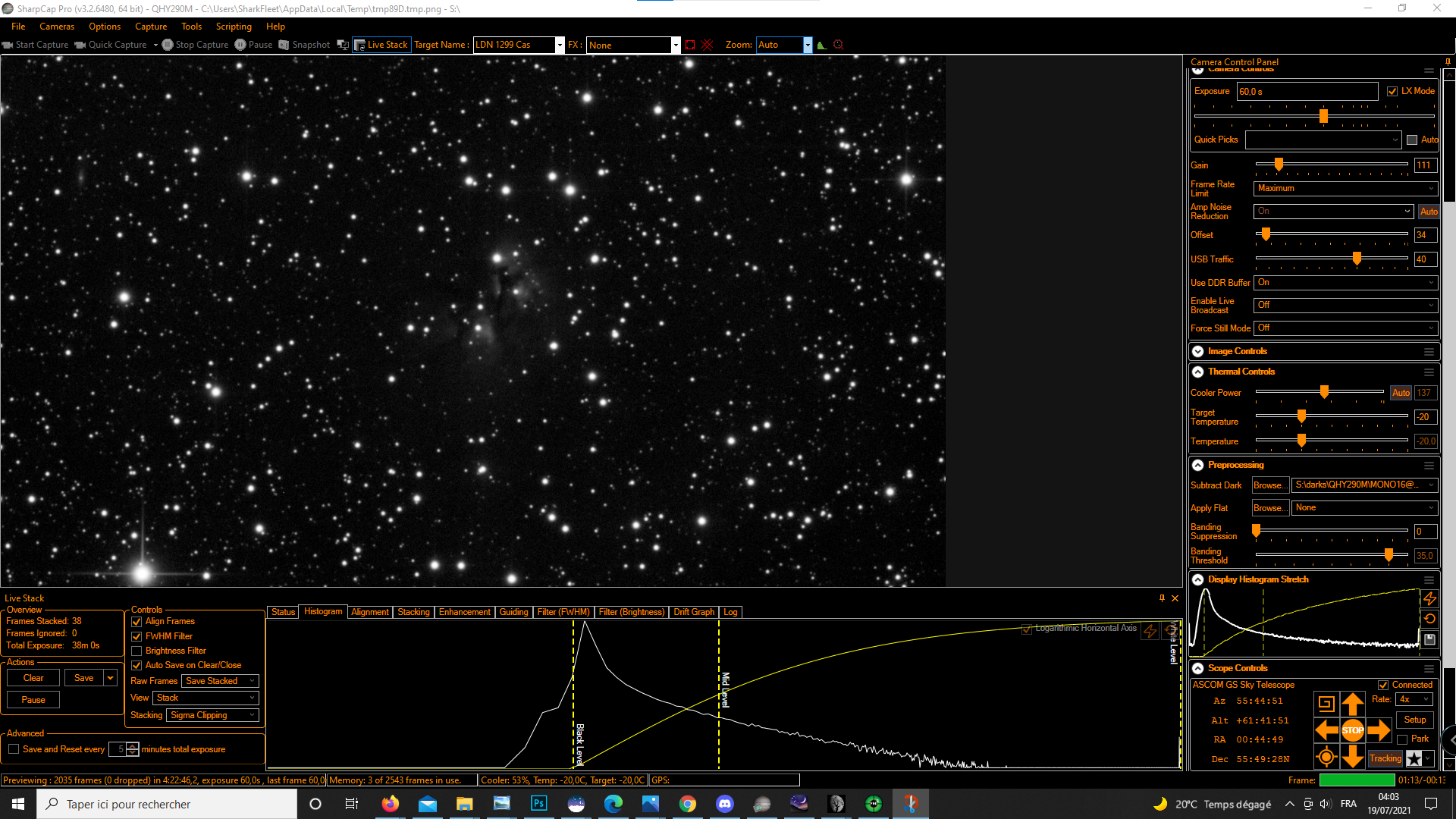Click the Live Stack histogram lightning icon
Image resolution: width=1456 pixels, height=819 pixels.
[x=1150, y=631]
